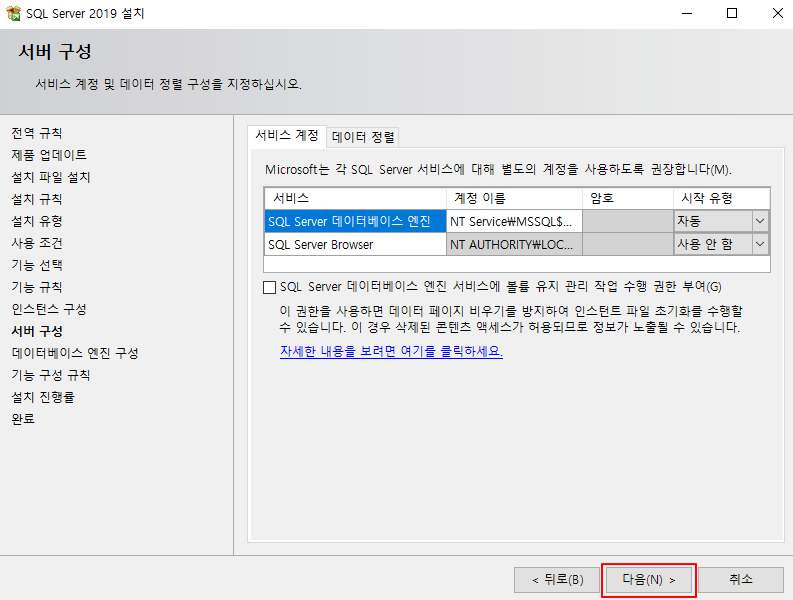Switch to the 서비스 계정 tab
The height and width of the screenshot is (600, 793).
pos(287,136)
